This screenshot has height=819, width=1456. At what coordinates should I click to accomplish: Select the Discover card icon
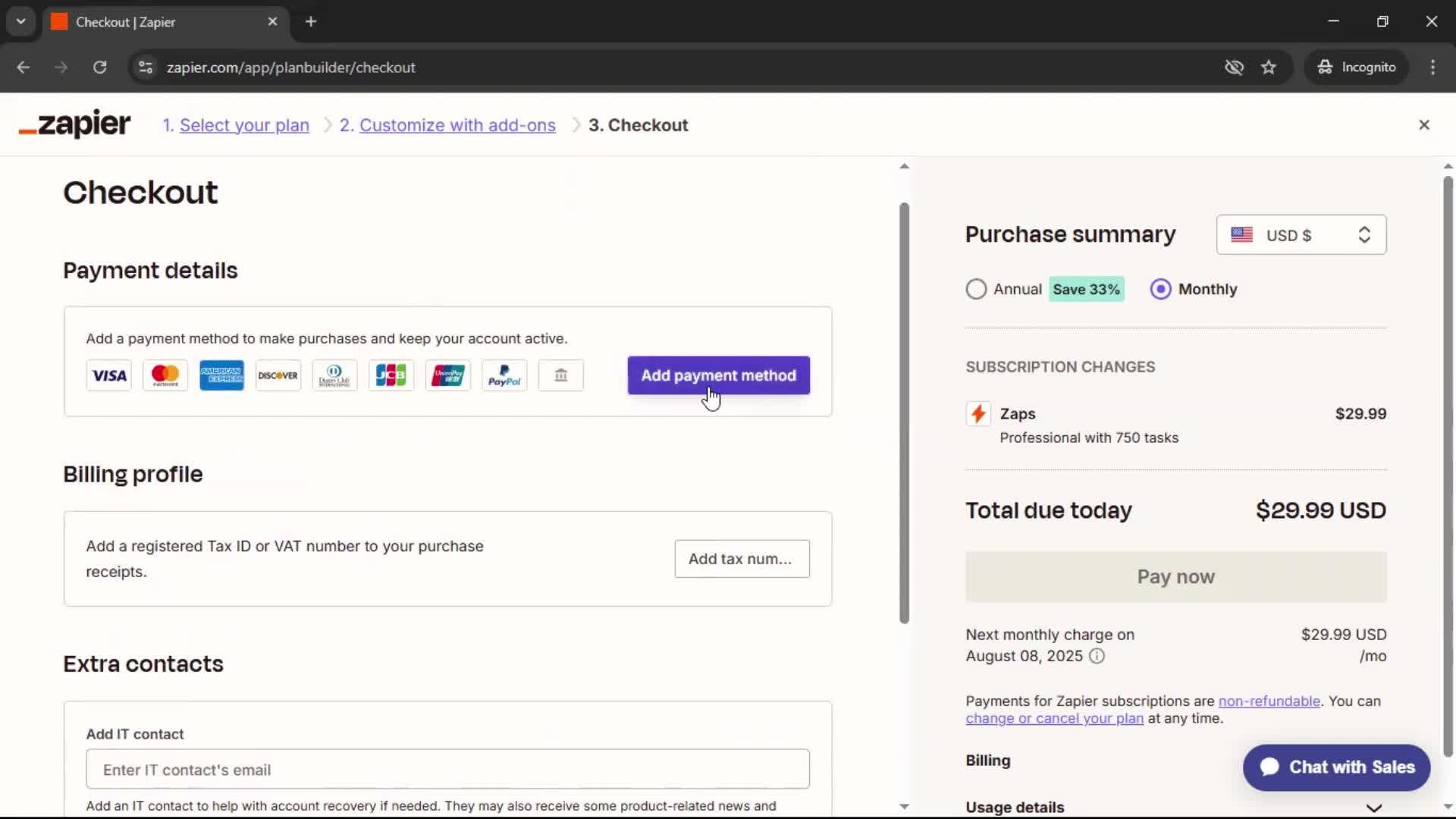click(x=278, y=375)
